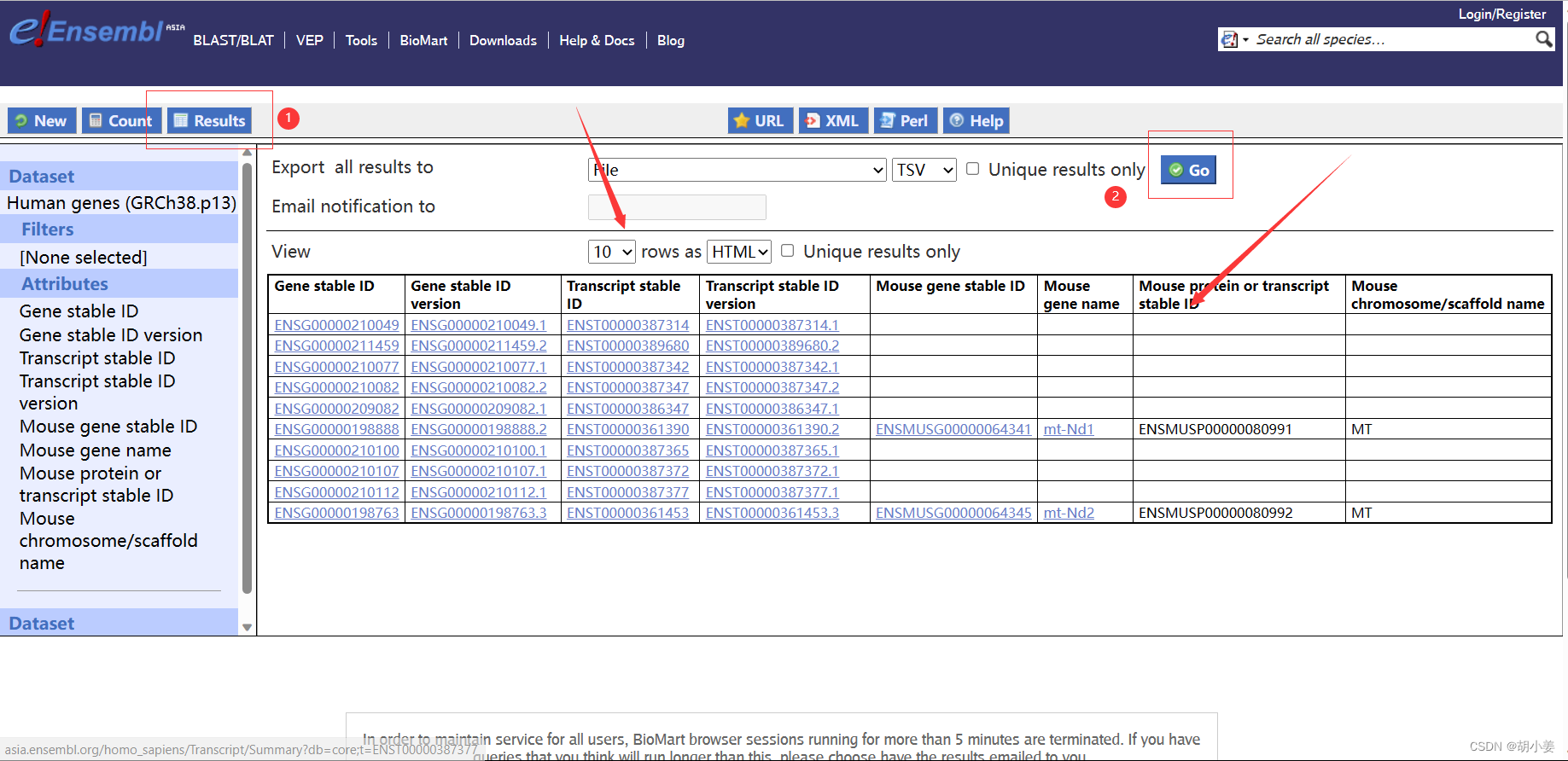Image resolution: width=1568 pixels, height=761 pixels.
Task: Open the export destination File dropdown
Action: [737, 170]
